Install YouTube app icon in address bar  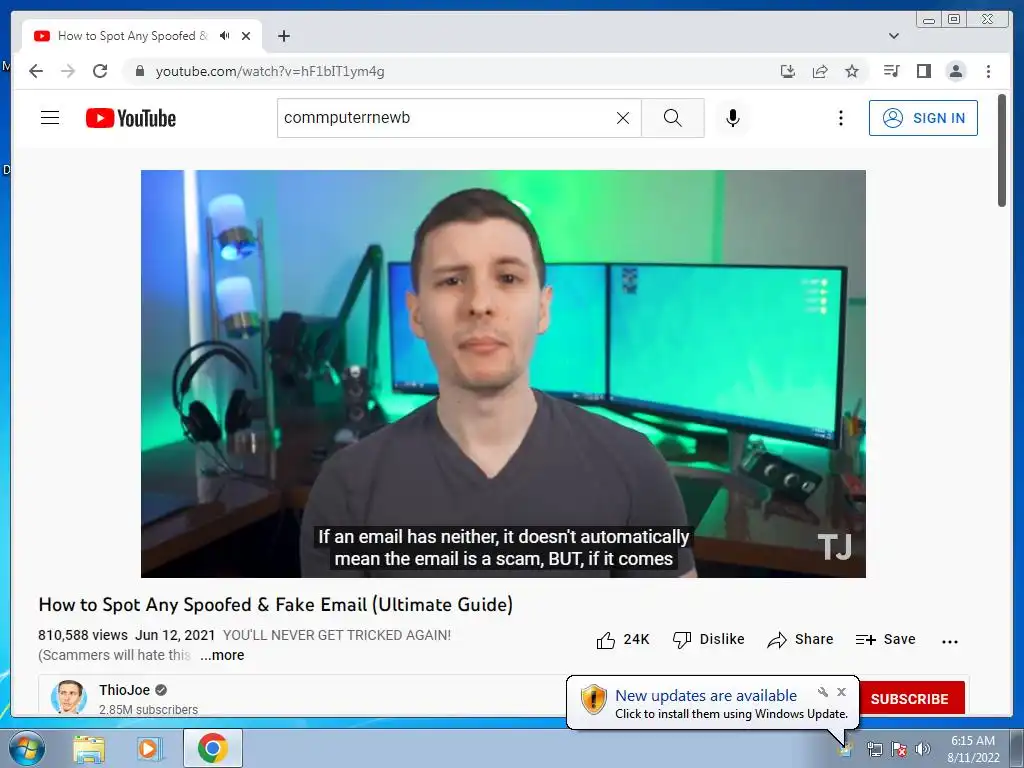[x=788, y=71]
